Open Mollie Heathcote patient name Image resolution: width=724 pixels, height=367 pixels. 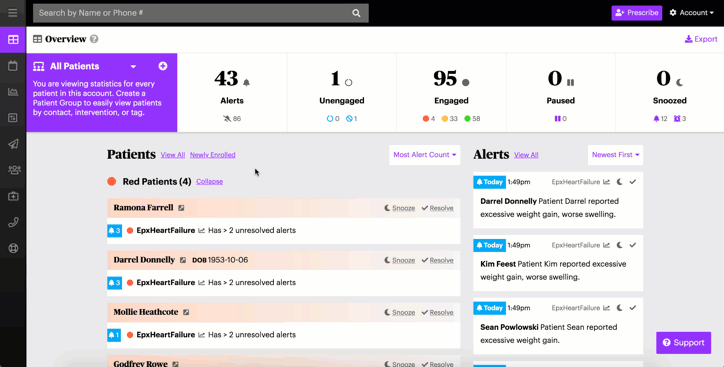[145, 312]
